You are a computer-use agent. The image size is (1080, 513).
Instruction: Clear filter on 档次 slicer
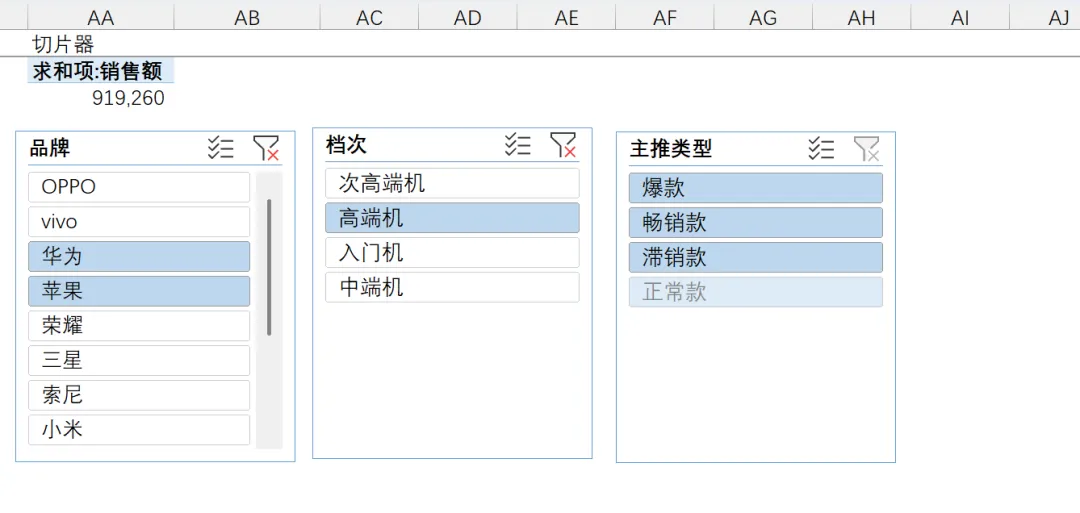coord(563,145)
